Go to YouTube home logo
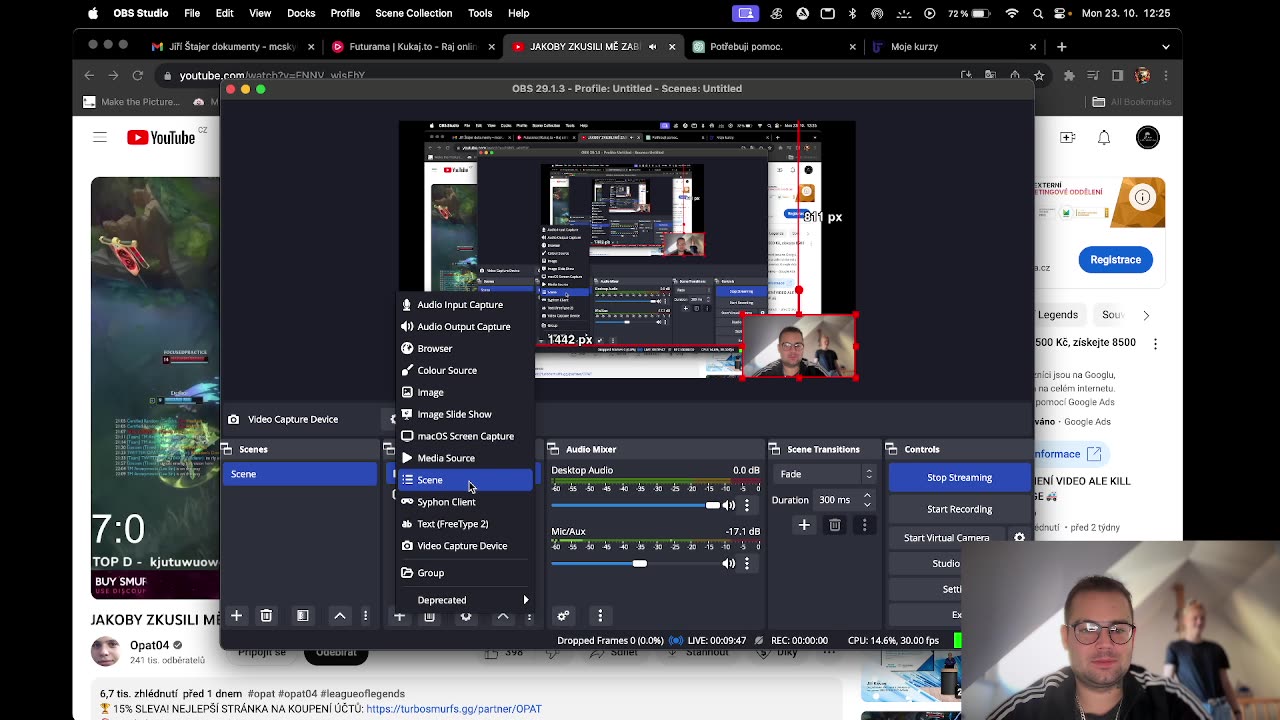The image size is (1280, 720). pyautogui.click(x=161, y=138)
